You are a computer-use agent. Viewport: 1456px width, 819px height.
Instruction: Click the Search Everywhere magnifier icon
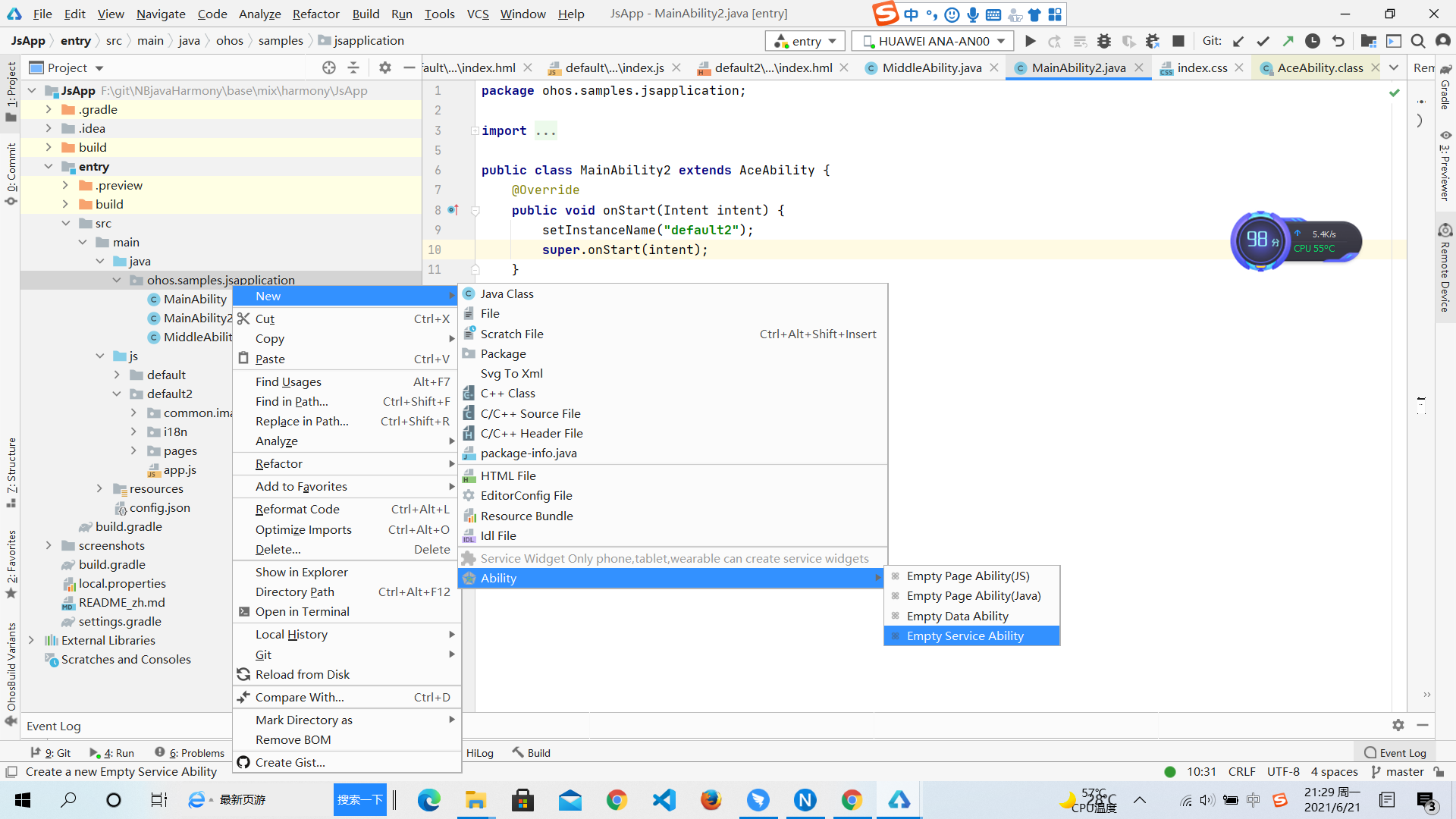(1417, 41)
